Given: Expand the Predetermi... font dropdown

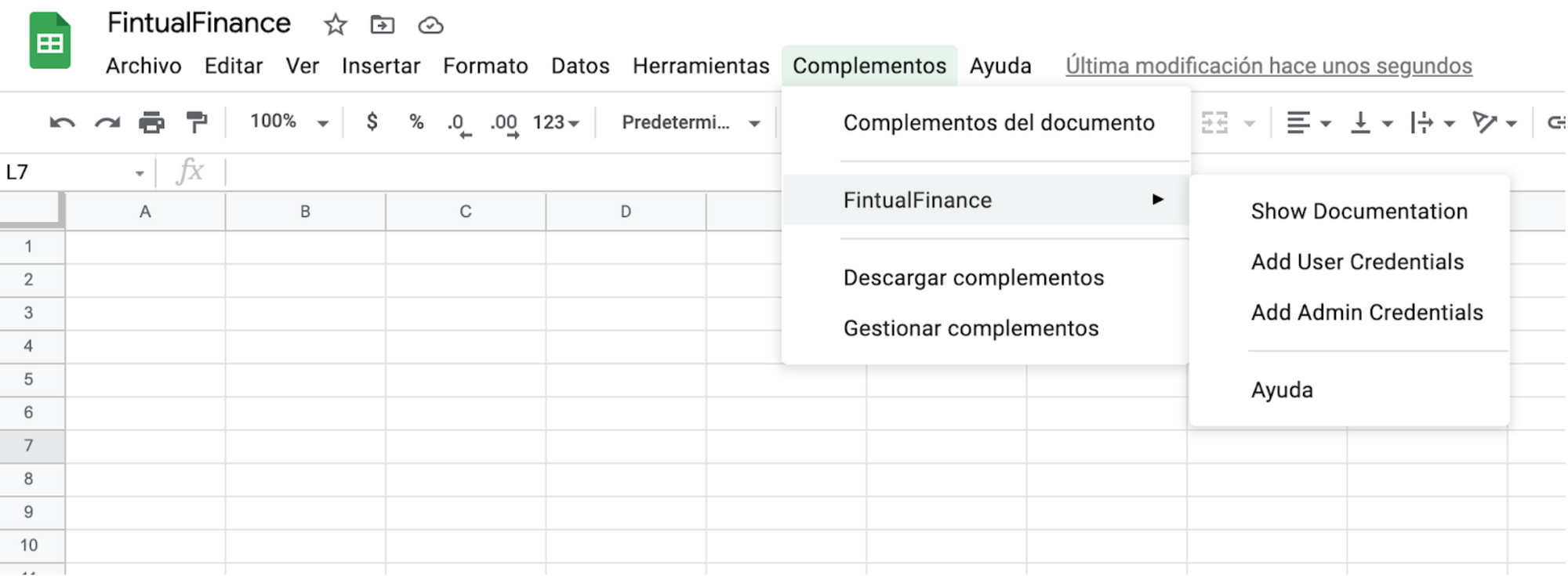Looking at the screenshot, I should coord(690,122).
